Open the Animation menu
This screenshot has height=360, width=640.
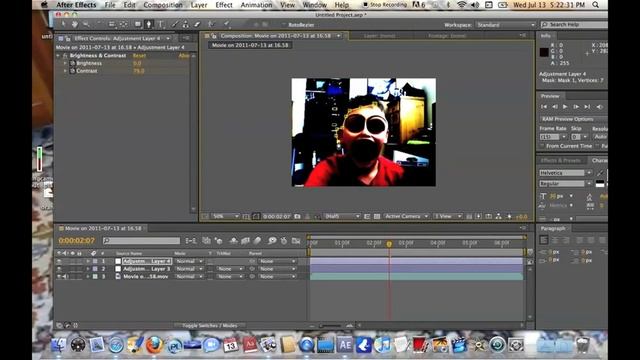pos(256,5)
